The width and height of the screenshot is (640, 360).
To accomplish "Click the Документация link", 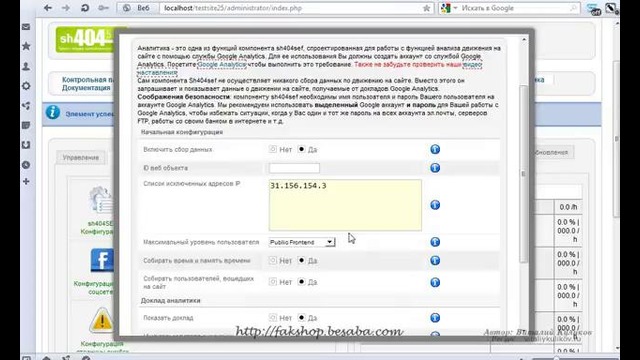I will tap(86, 88).
